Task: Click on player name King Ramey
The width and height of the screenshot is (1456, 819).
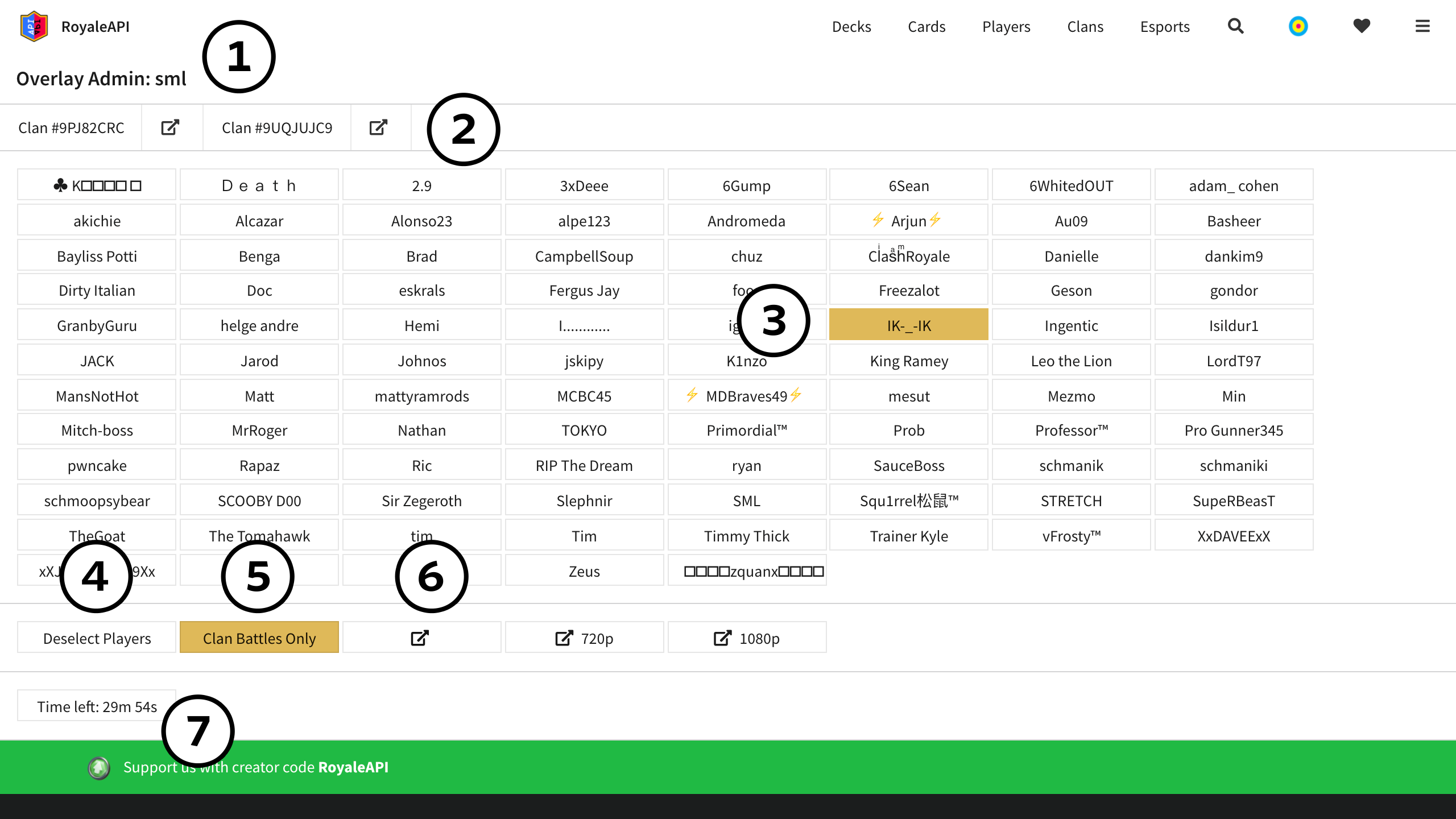Action: coord(908,361)
